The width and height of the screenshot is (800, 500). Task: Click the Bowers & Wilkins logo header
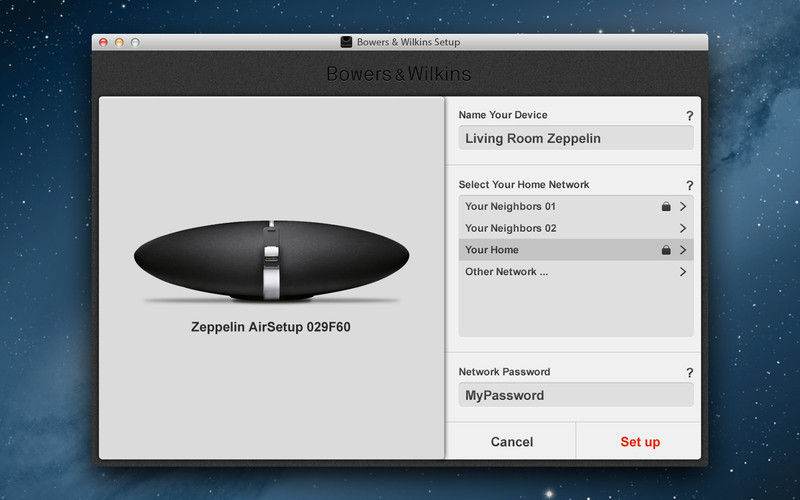point(398,74)
